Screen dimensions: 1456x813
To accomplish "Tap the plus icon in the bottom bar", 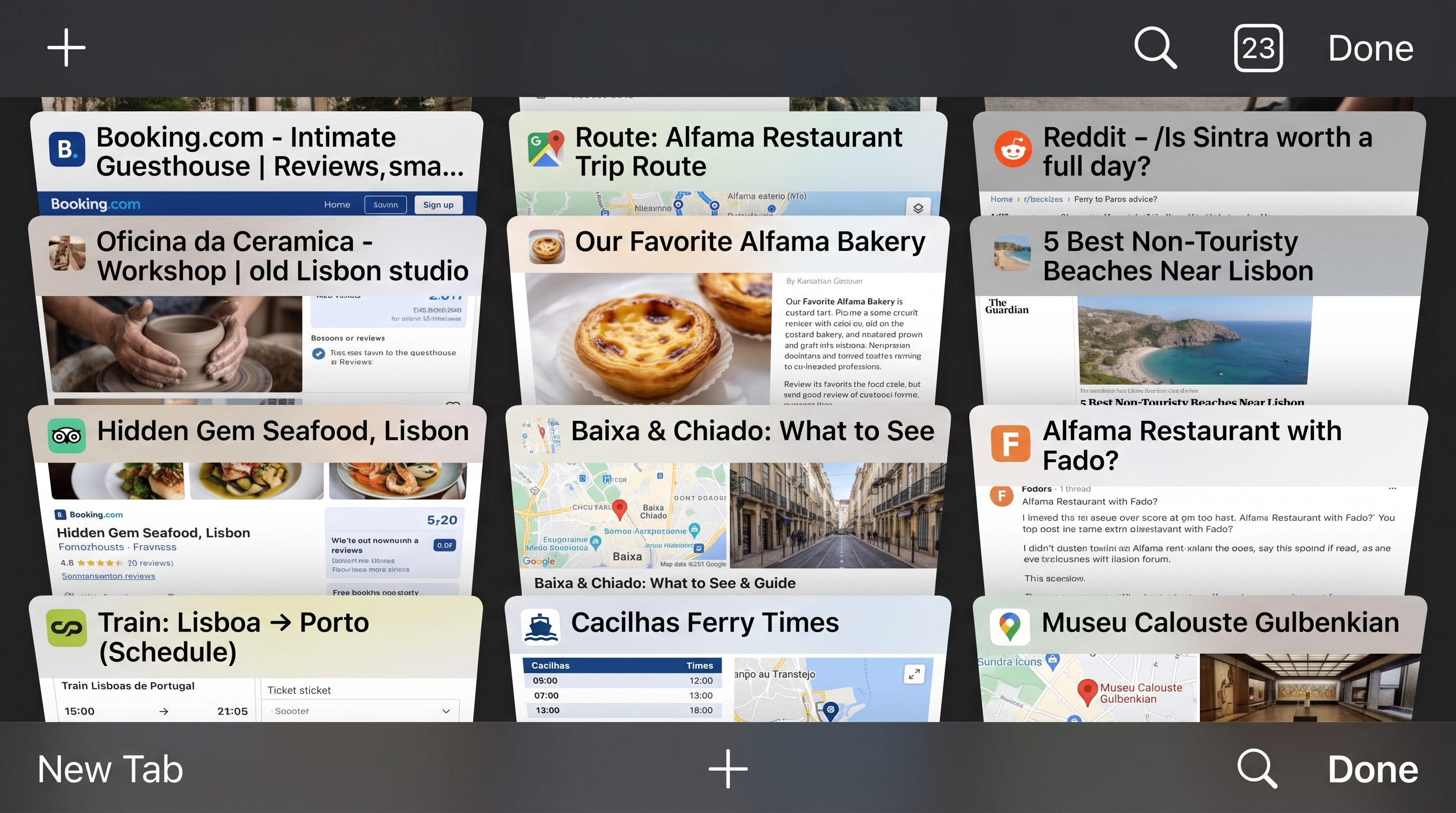I will 728,769.
